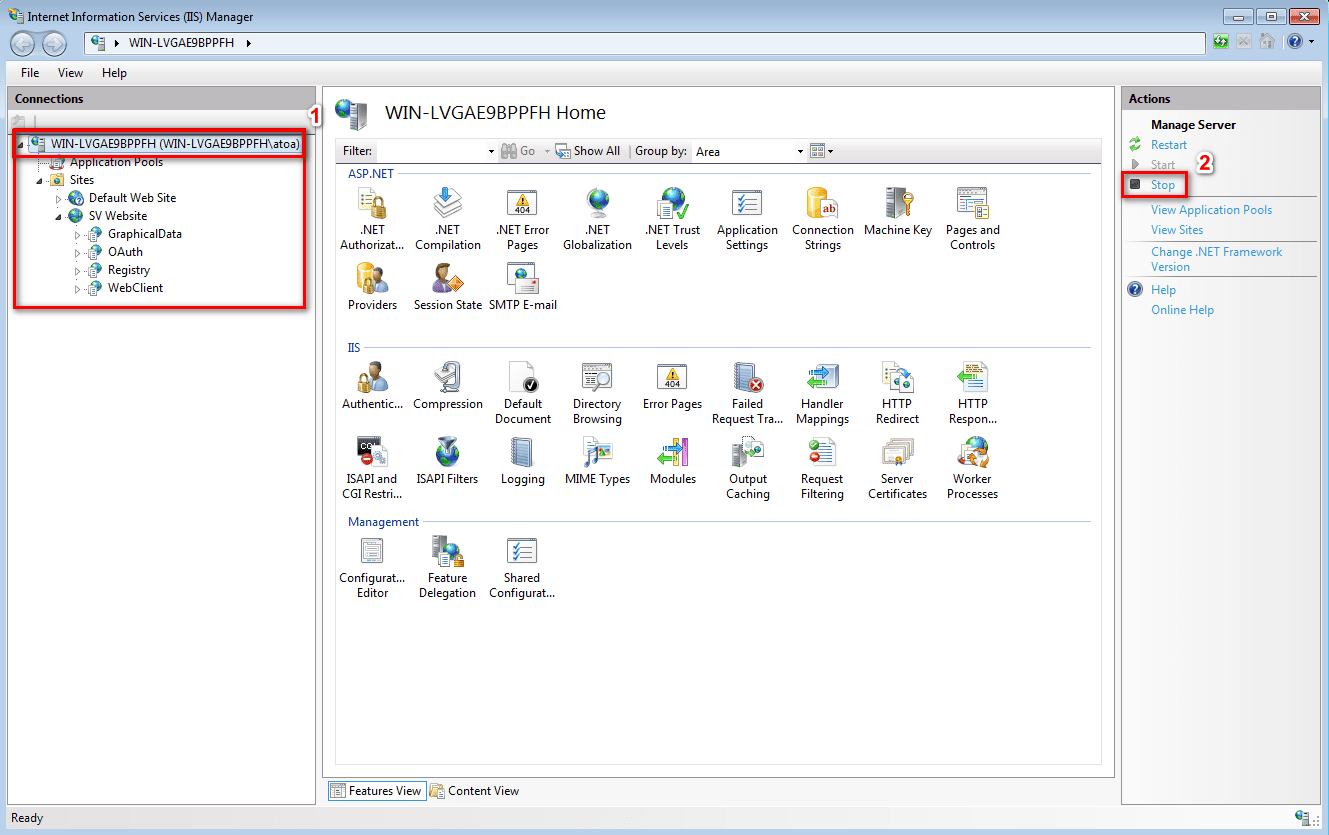Image resolution: width=1329 pixels, height=835 pixels.
Task: Open the Server Certificates feature icon
Action: (897, 455)
